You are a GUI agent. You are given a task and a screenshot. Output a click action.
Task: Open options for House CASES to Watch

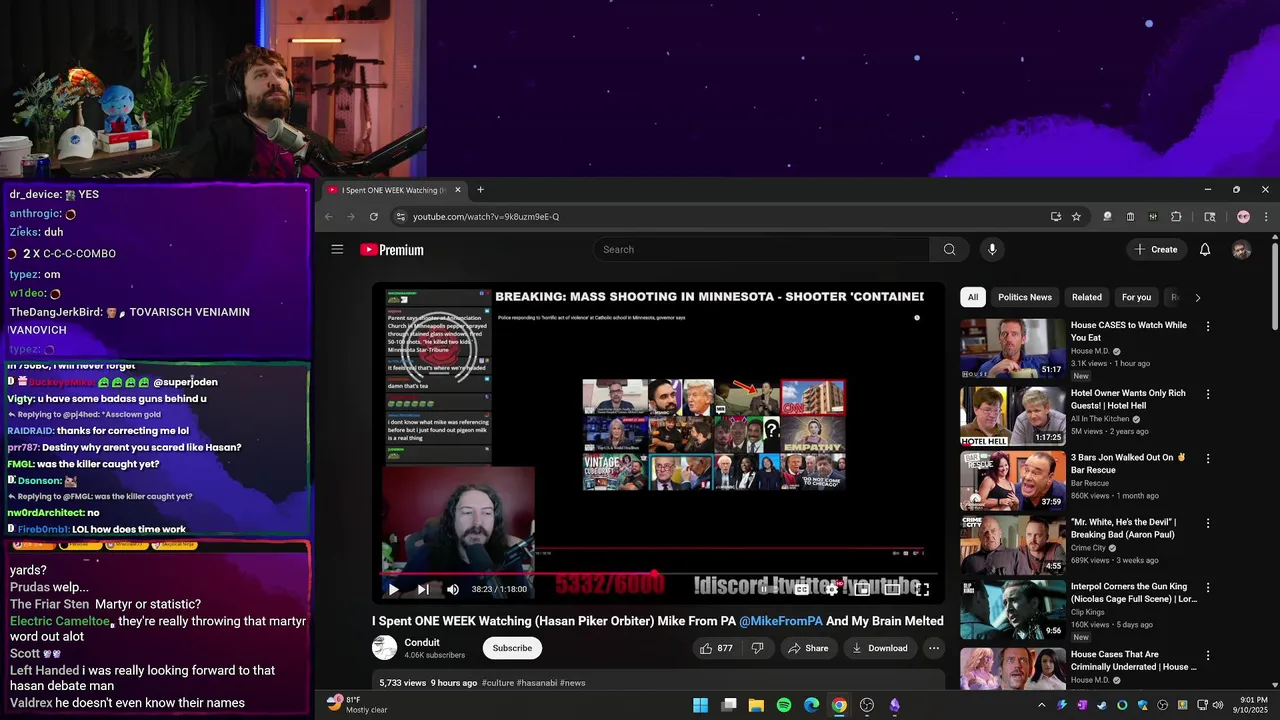point(1207,326)
